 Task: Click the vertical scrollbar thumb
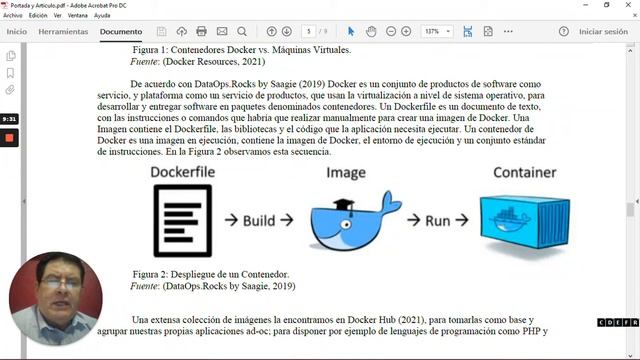coord(630,209)
